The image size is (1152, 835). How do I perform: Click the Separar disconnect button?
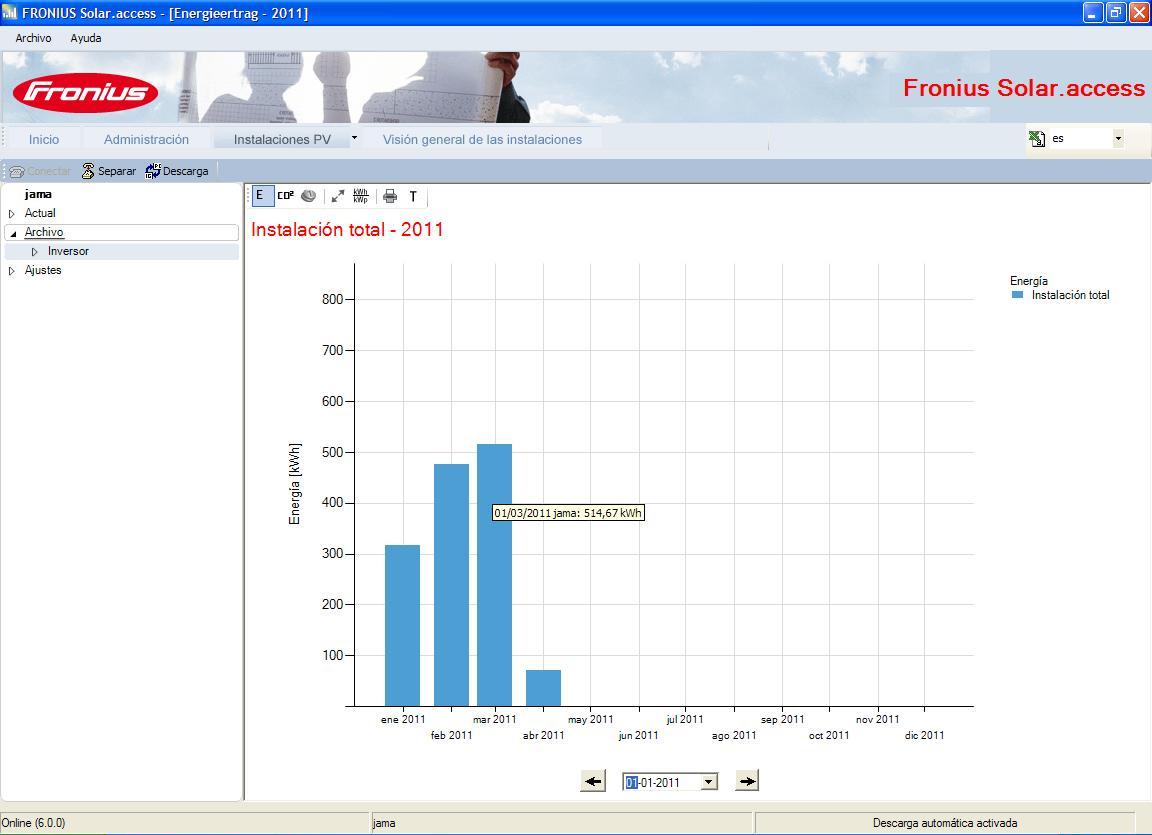109,171
